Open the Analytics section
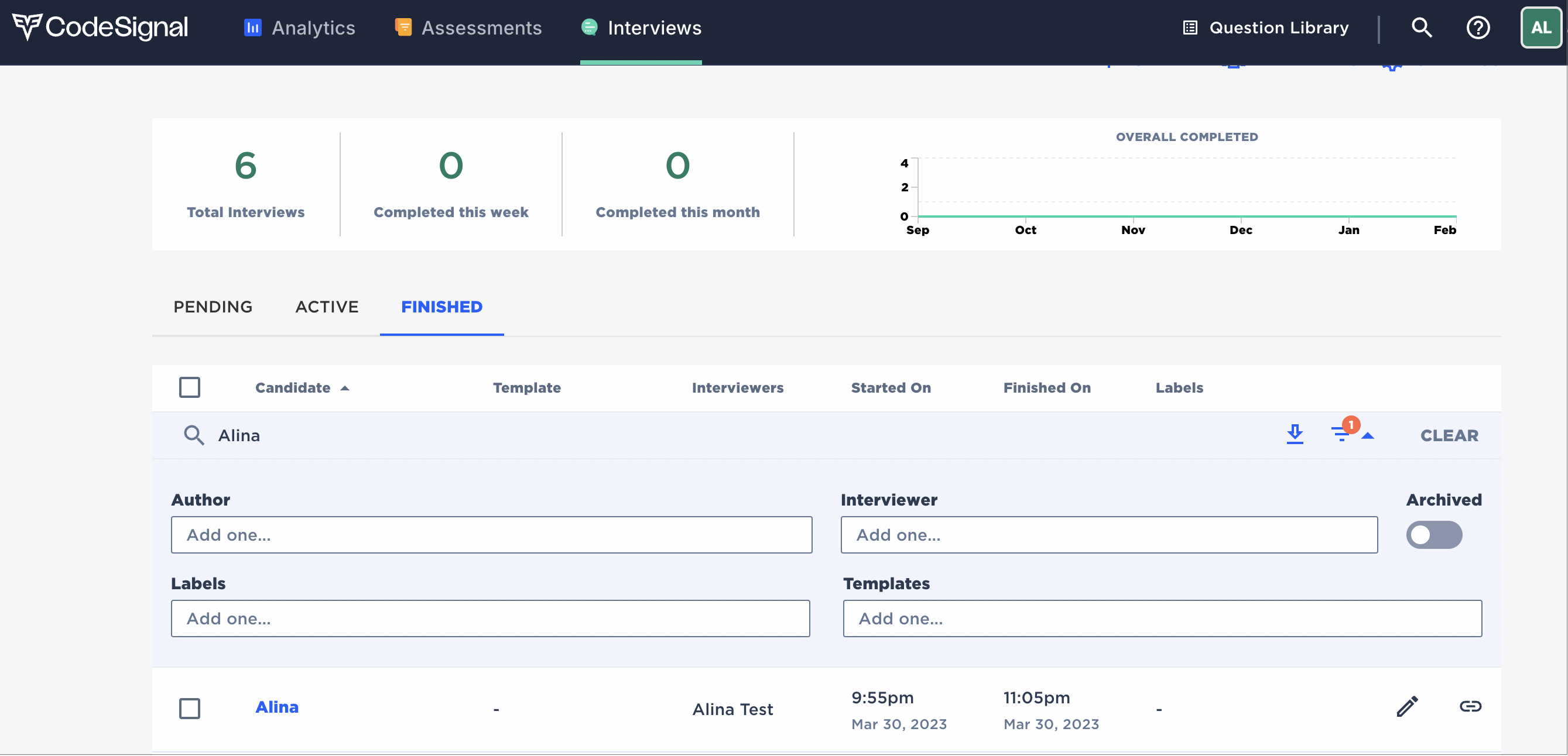1568x756 pixels. pos(299,28)
